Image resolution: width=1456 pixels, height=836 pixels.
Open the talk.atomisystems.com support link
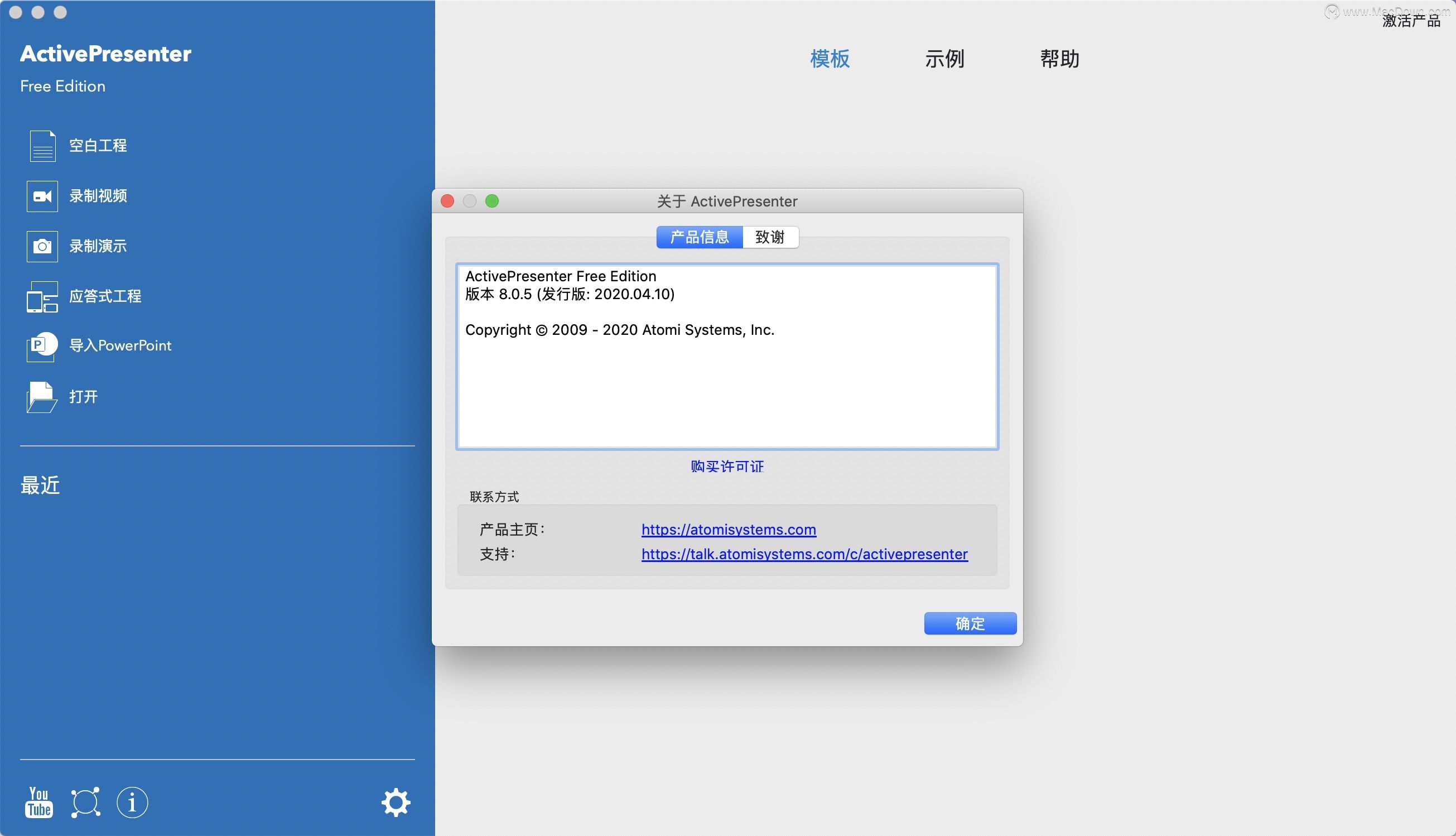pos(804,554)
